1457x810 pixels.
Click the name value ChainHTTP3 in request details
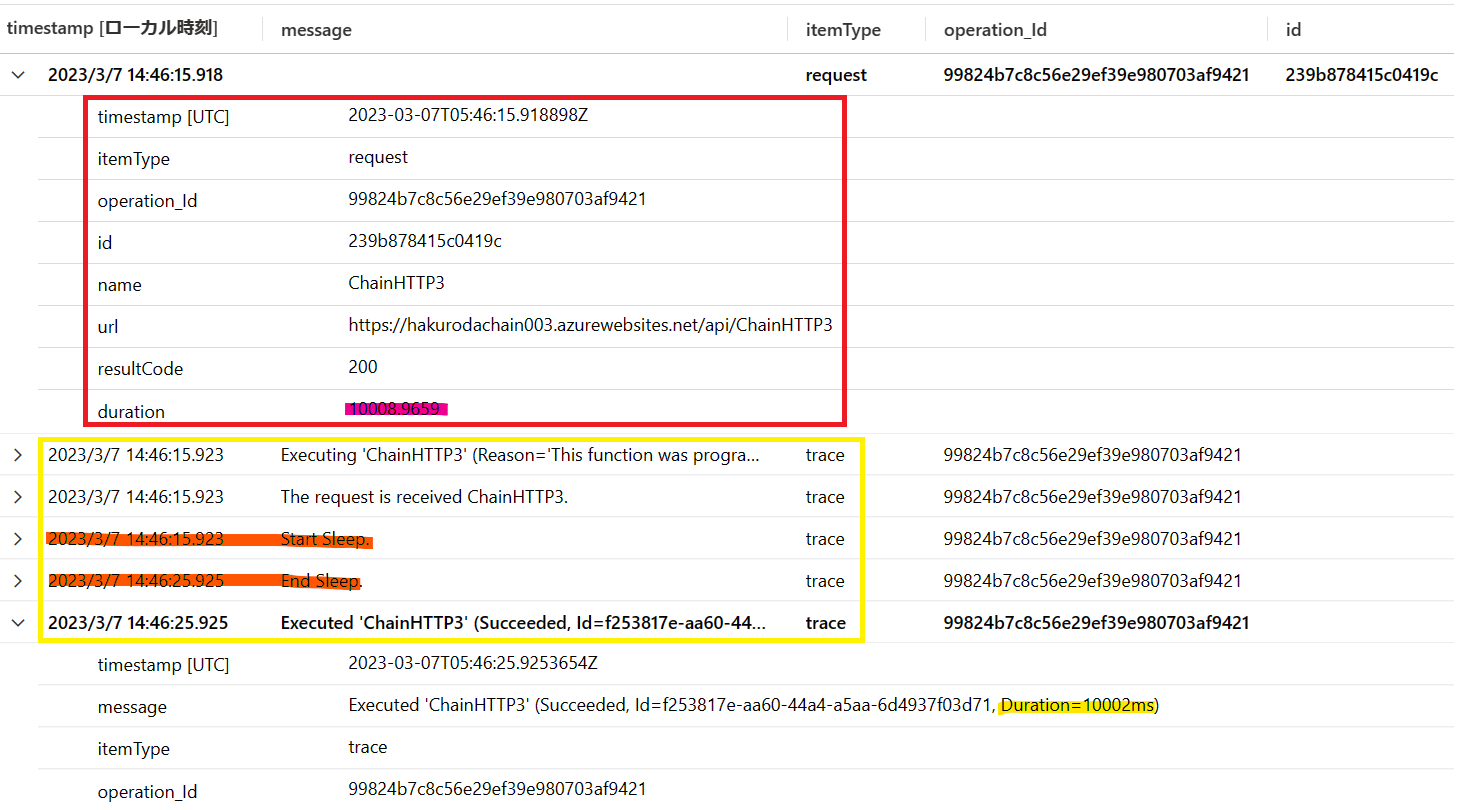396,283
